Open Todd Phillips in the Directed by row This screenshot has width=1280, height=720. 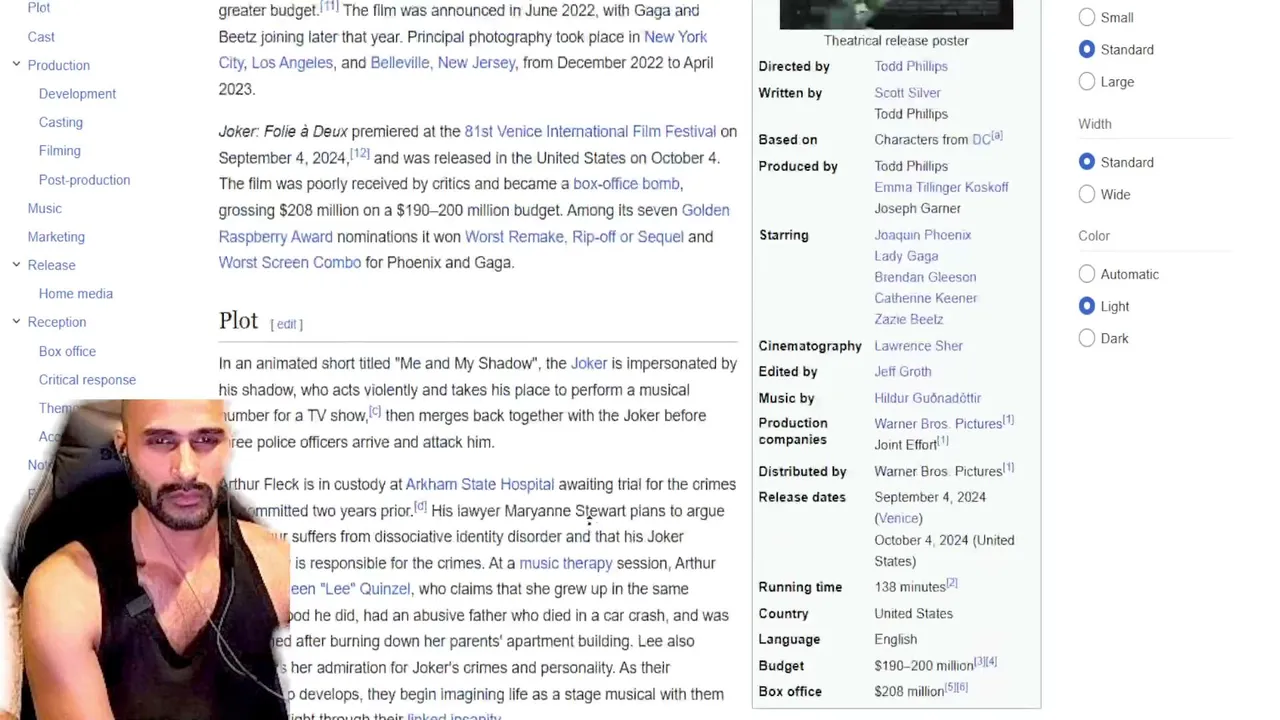[x=911, y=67]
